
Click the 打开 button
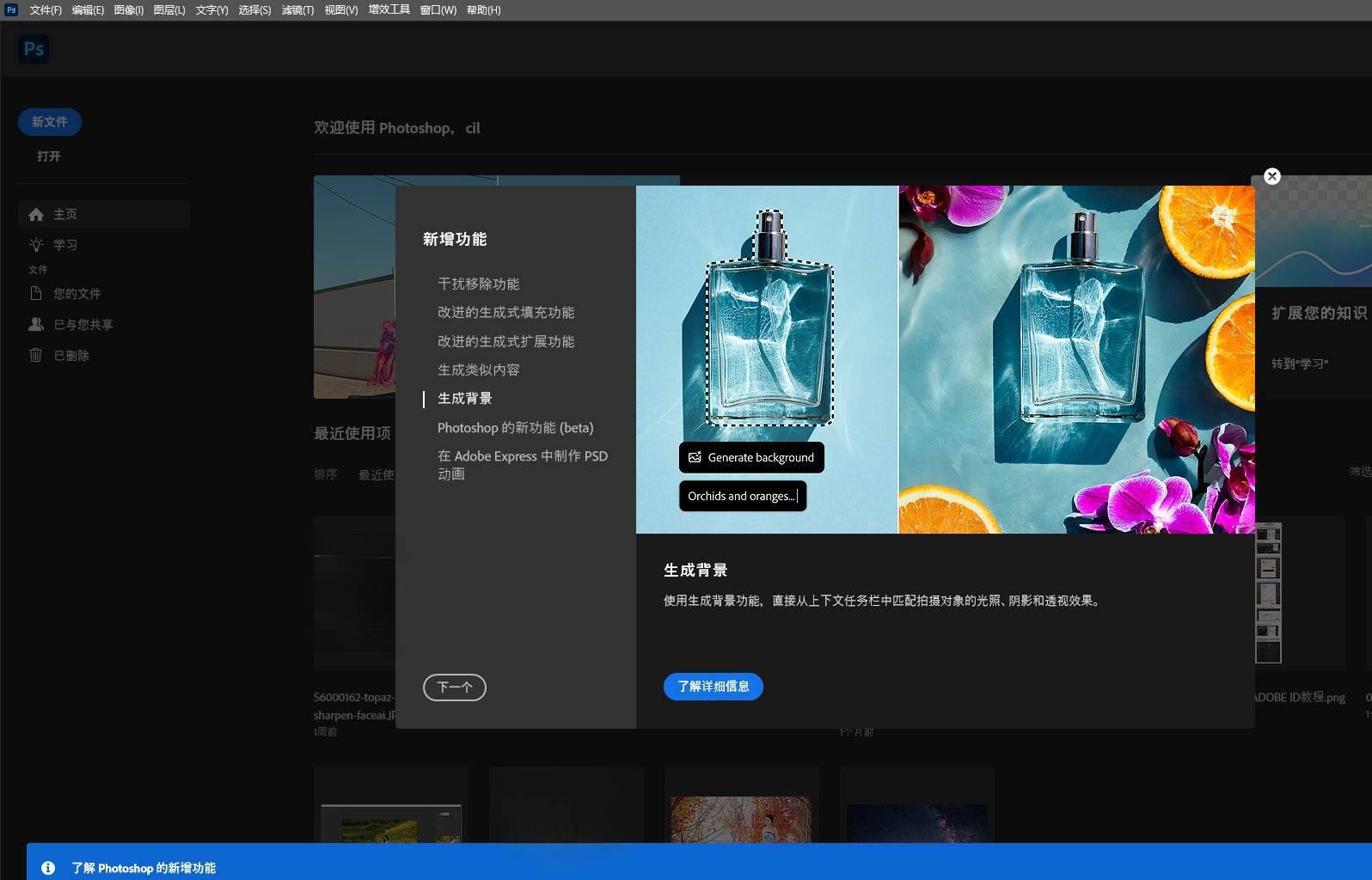pyautogui.click(x=49, y=156)
